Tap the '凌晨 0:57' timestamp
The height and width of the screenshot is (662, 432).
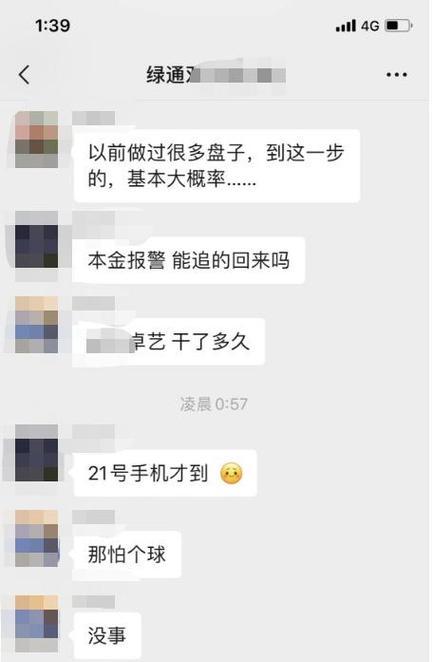tap(214, 404)
